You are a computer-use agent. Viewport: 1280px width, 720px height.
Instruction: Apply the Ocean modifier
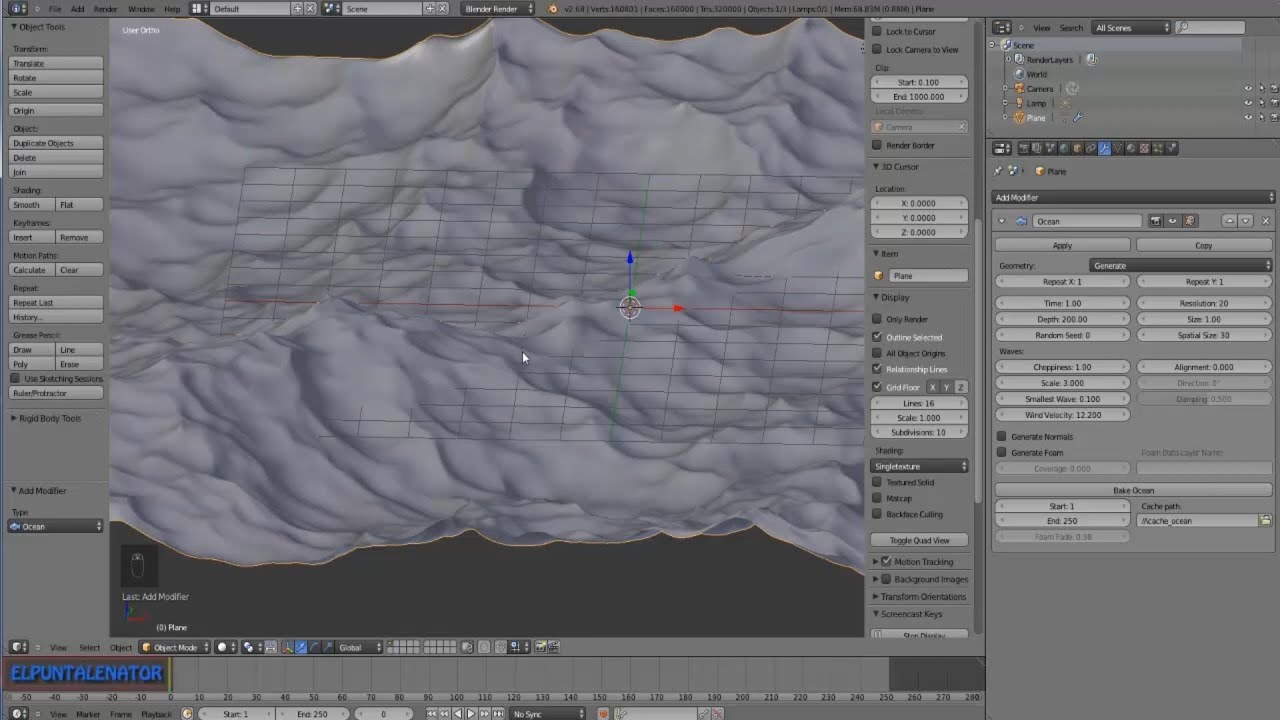[x=1062, y=245]
